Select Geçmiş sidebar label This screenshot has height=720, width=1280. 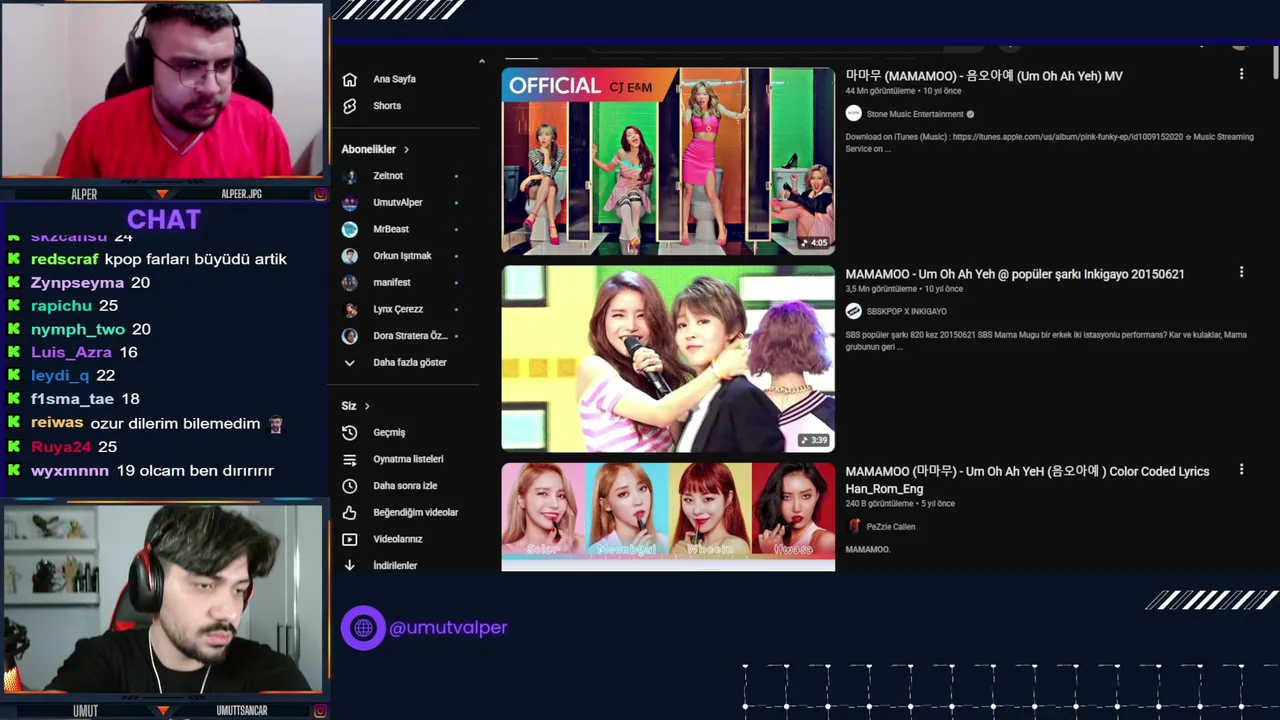(389, 433)
